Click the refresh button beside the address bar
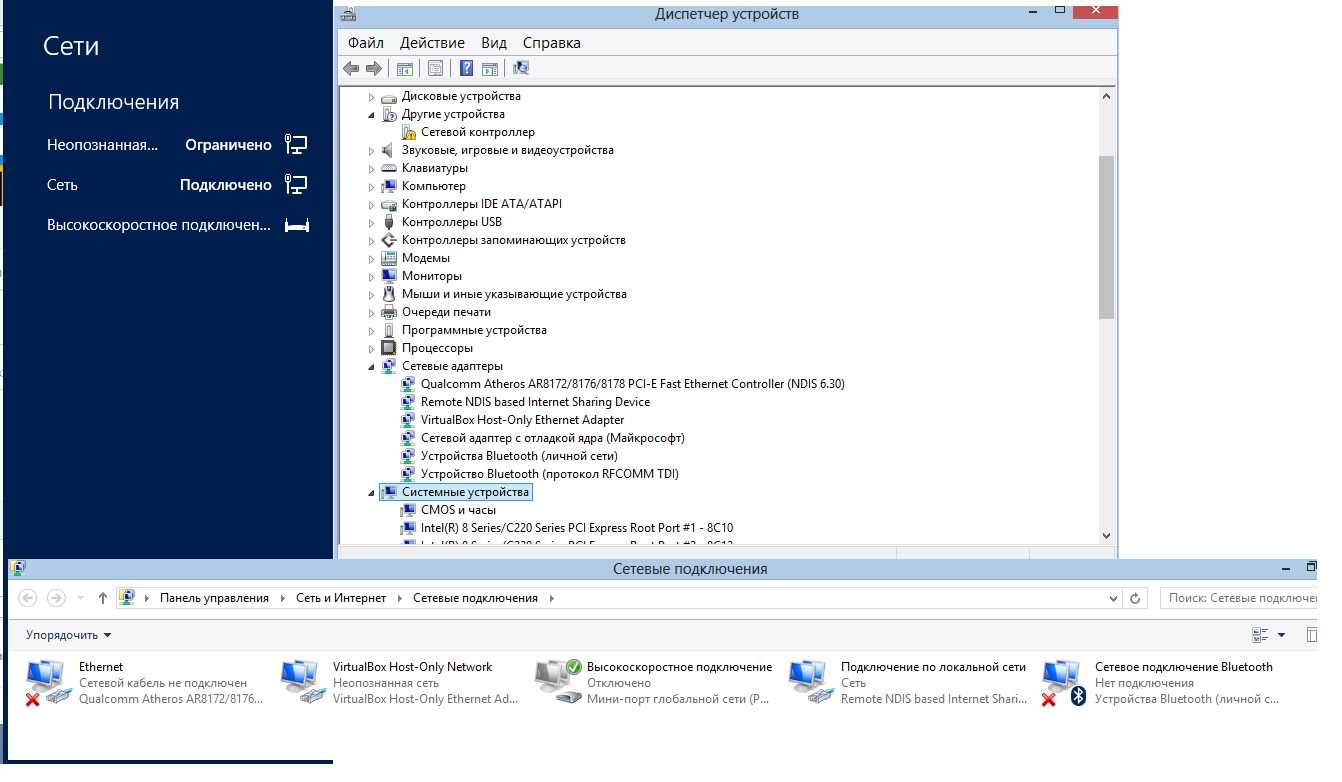Viewport: 1342px width, 782px height. point(1135,598)
